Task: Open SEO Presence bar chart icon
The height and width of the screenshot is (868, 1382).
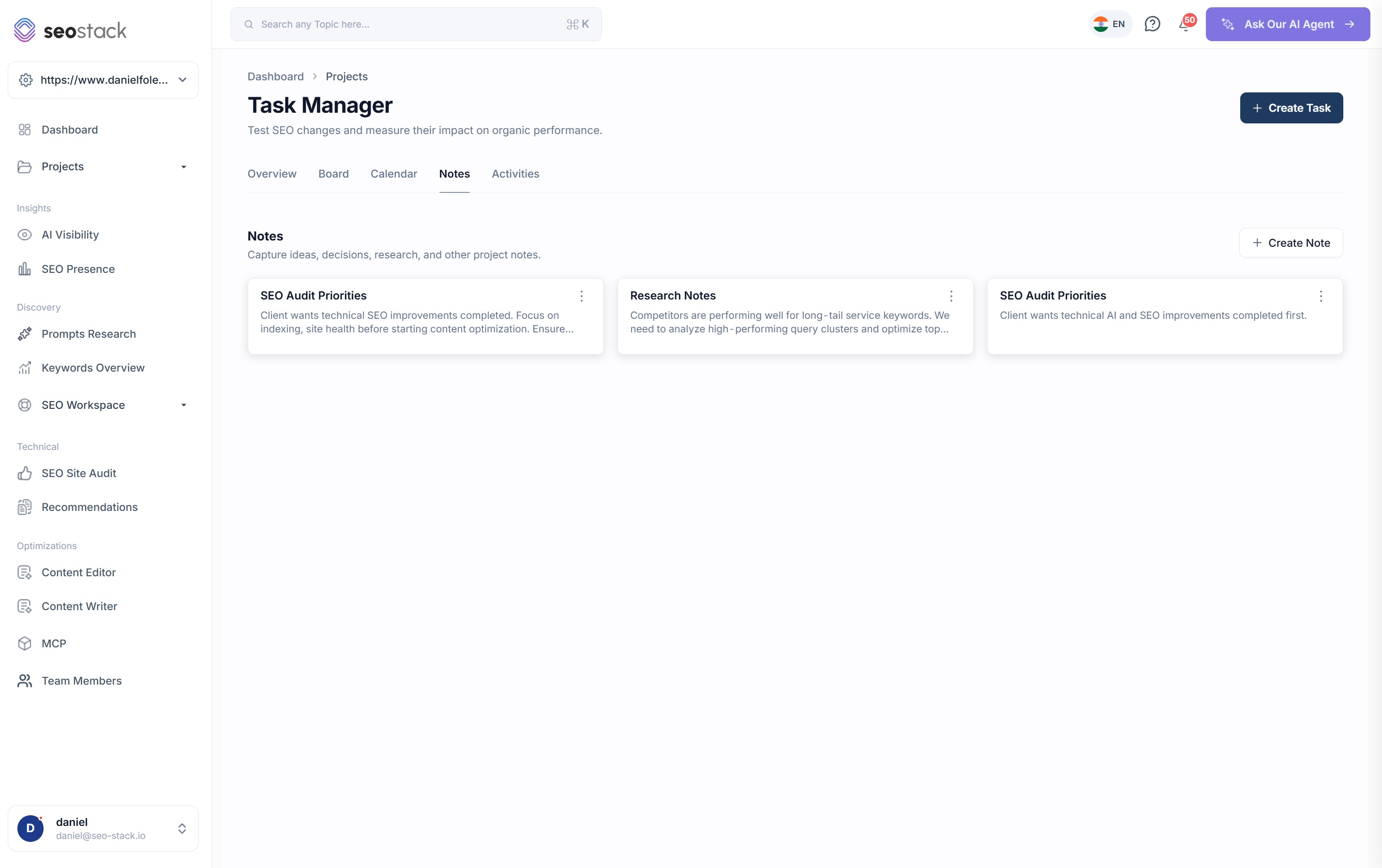Action: (x=25, y=269)
